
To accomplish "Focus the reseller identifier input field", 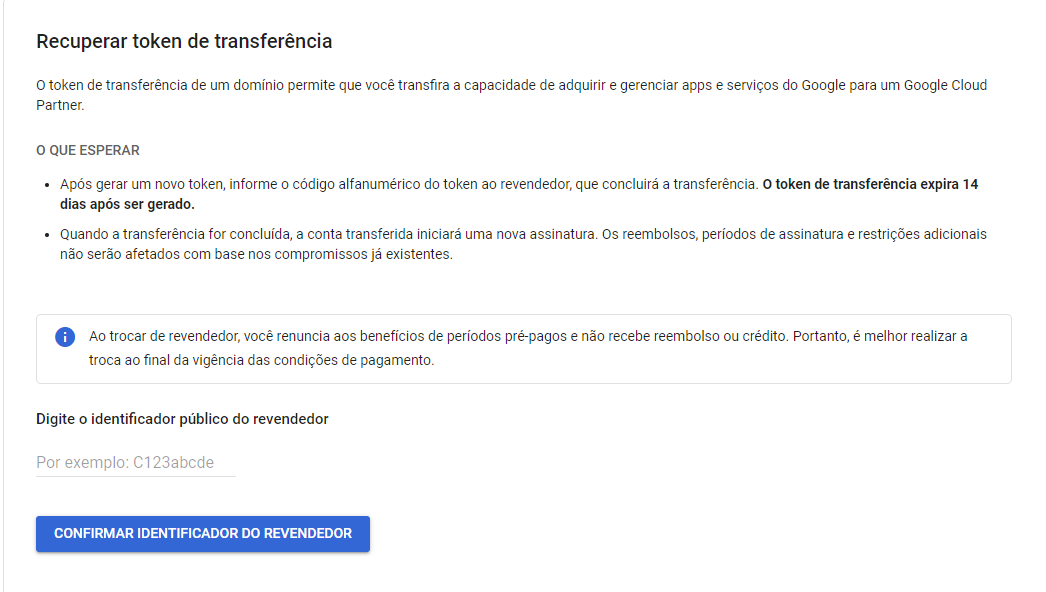I will click(x=136, y=463).
